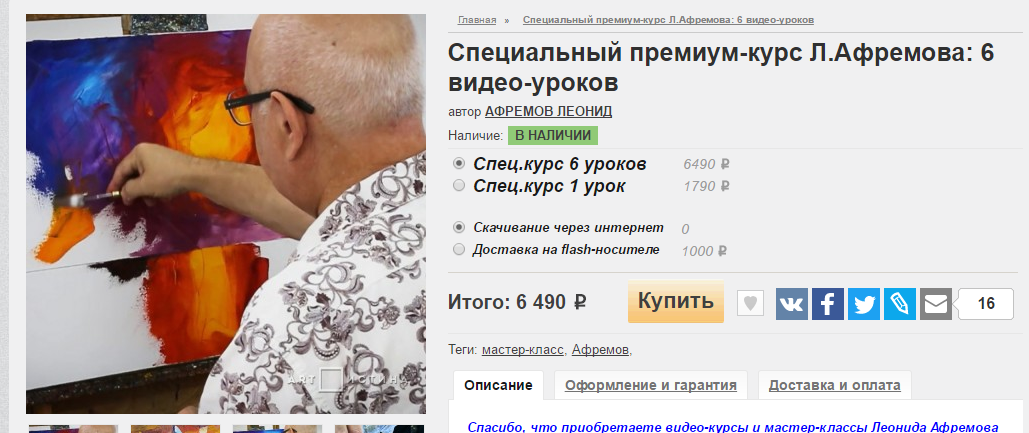Share the course by email envelope icon
The width and height of the screenshot is (1029, 433).
pos(935,304)
